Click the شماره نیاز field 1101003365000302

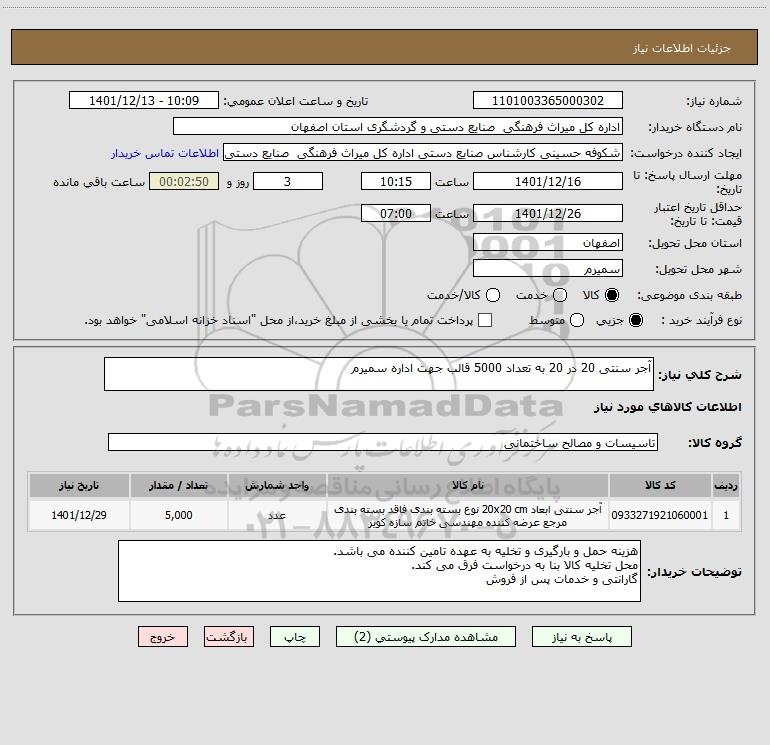tap(548, 101)
